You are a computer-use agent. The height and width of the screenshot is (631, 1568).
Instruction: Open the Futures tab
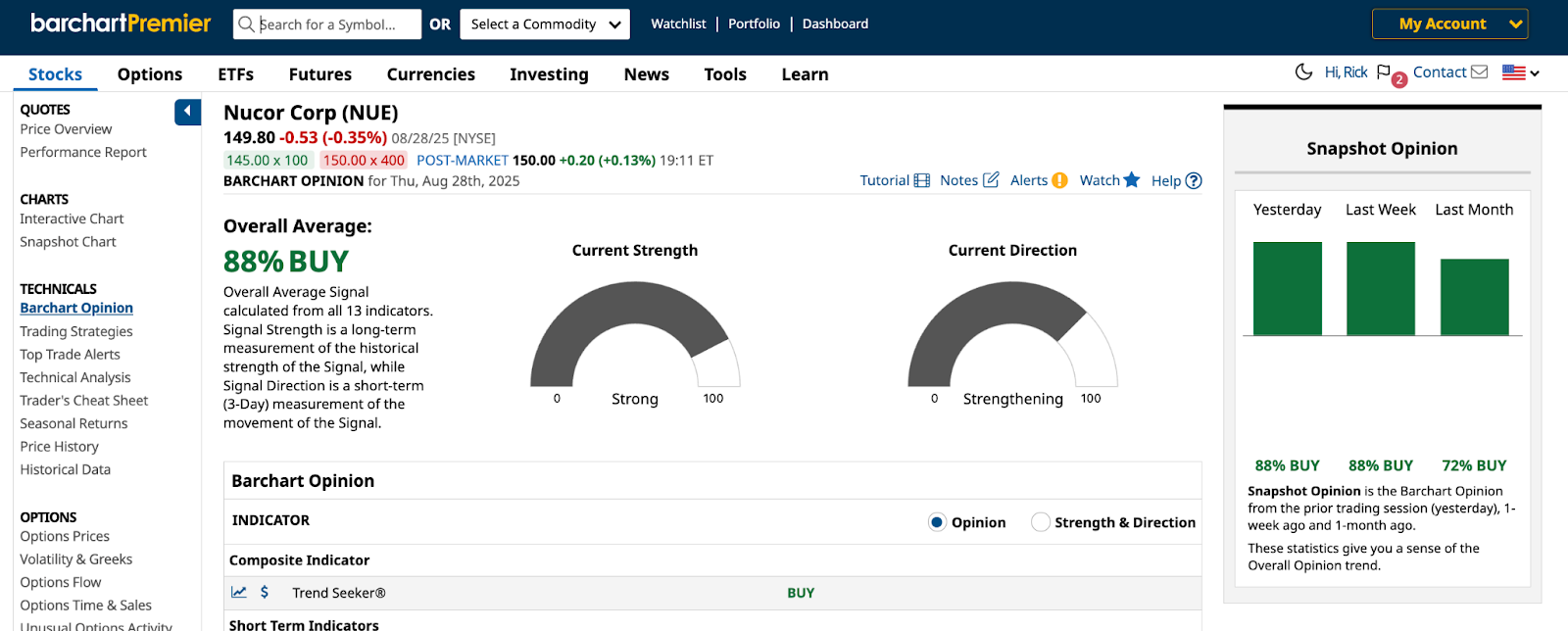(x=320, y=74)
